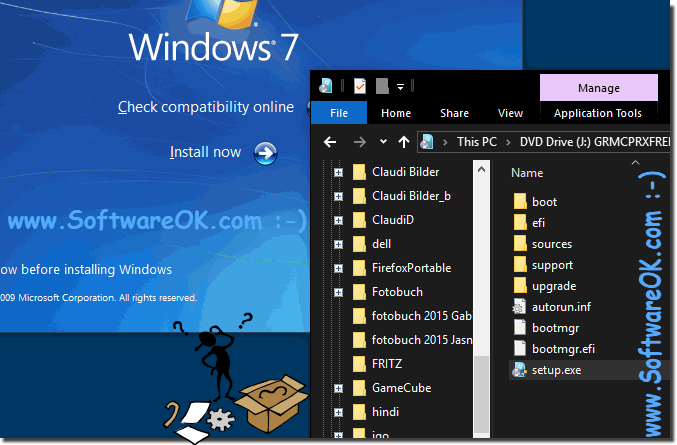This screenshot has width=677, height=445.
Task: Click the boot folder icon
Action: tap(520, 202)
